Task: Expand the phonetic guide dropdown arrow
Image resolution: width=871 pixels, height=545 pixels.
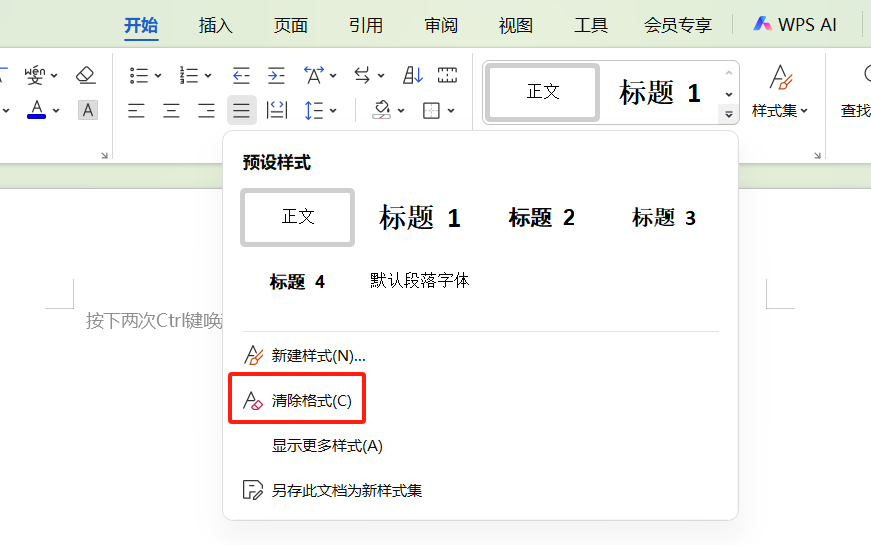Action: coord(54,75)
